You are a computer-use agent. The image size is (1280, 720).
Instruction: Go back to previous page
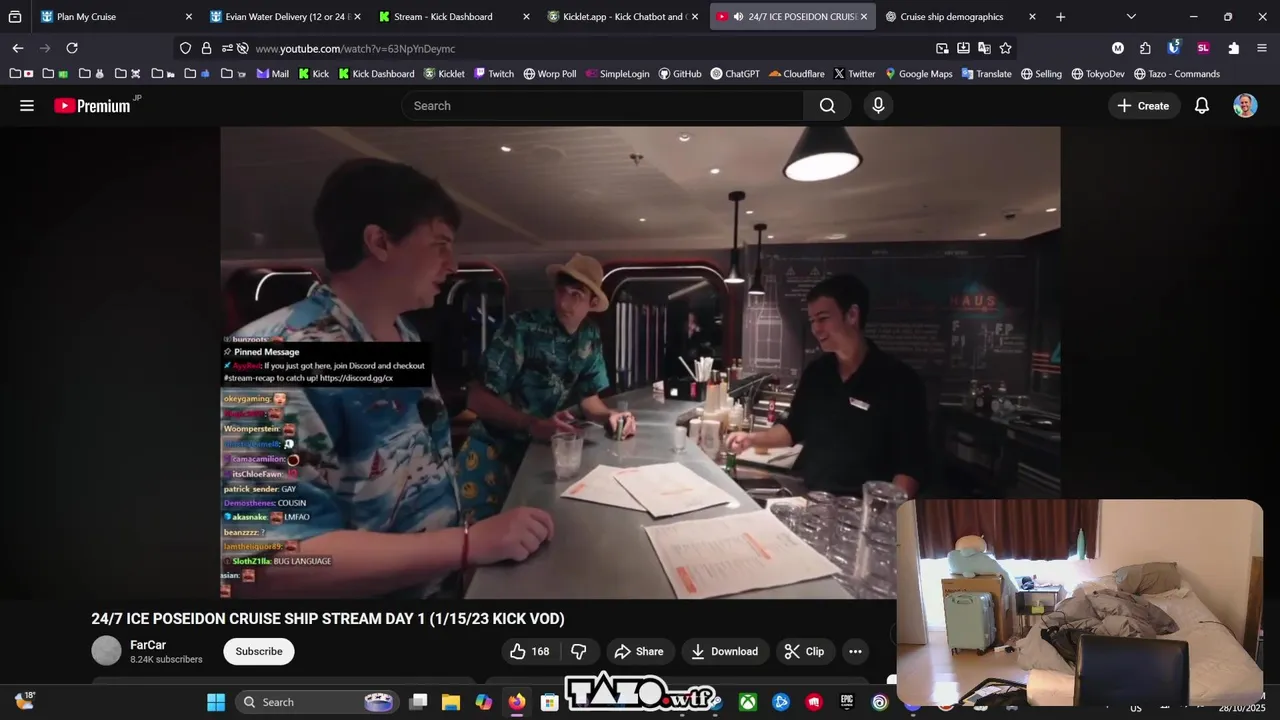click(x=18, y=48)
